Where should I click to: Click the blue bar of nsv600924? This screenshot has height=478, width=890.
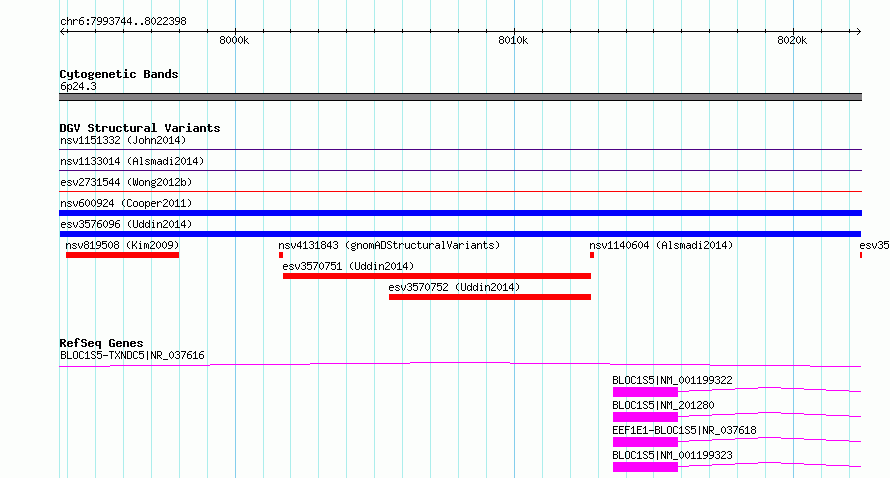click(460, 213)
